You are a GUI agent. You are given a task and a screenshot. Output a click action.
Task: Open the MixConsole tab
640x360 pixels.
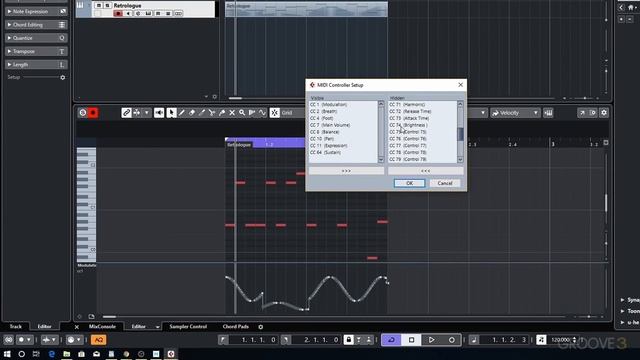(102, 327)
